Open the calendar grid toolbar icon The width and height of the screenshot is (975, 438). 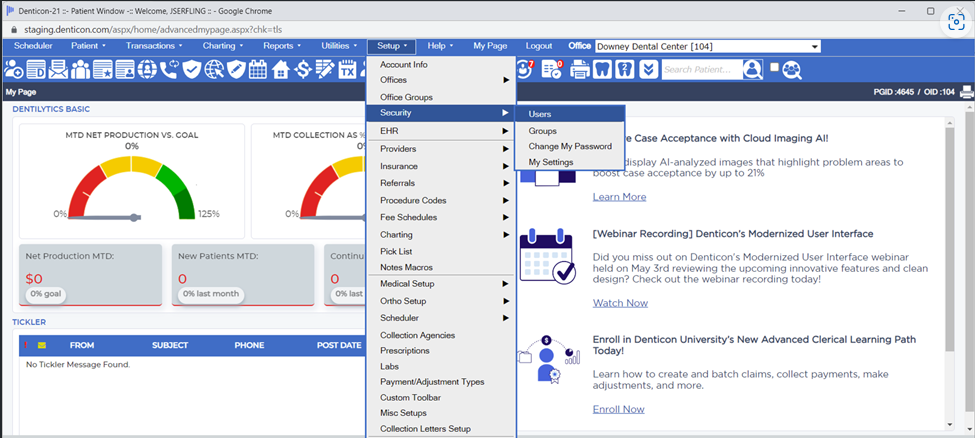(257, 69)
